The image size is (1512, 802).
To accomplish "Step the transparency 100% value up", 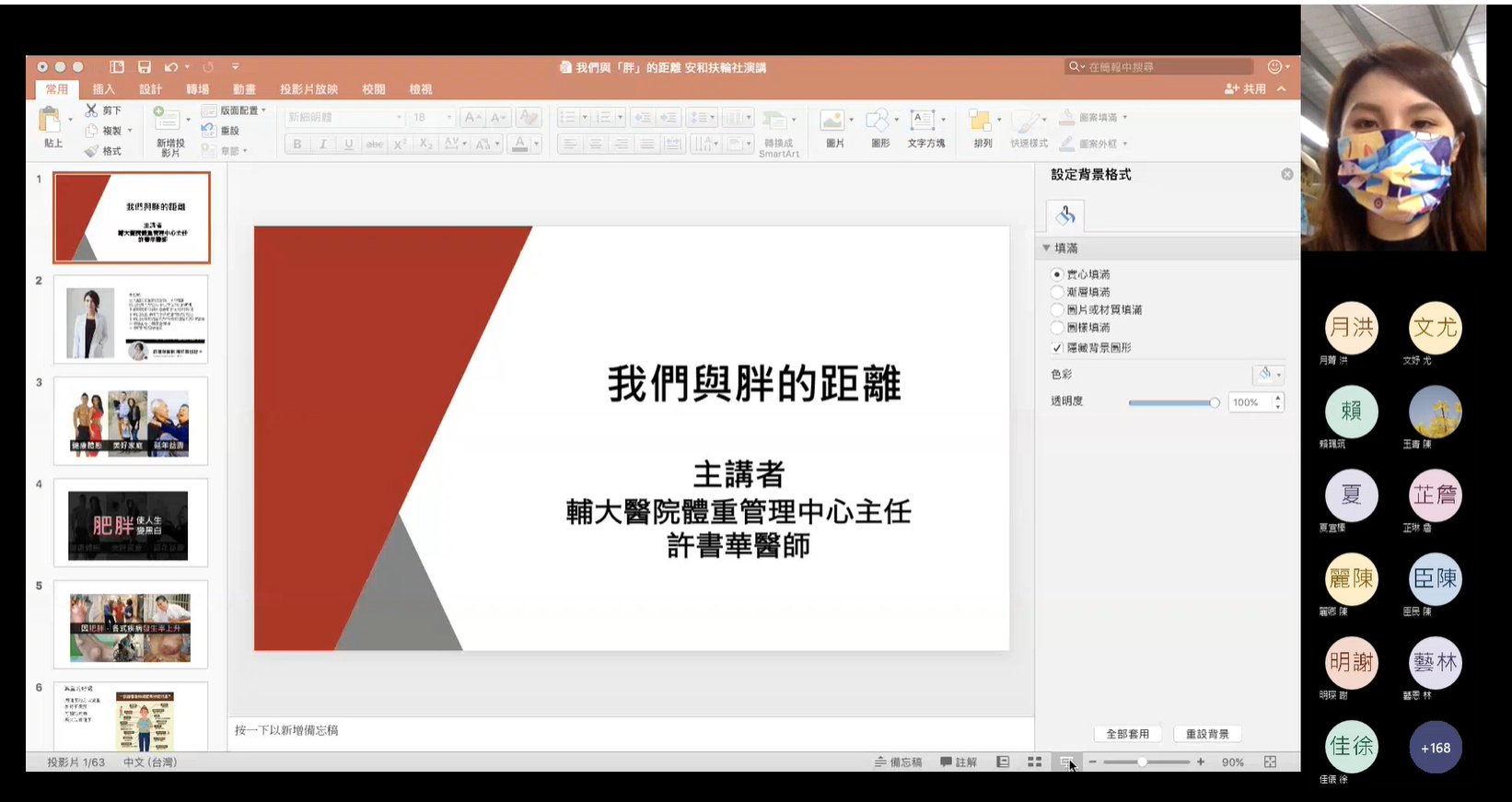I will click(1278, 398).
